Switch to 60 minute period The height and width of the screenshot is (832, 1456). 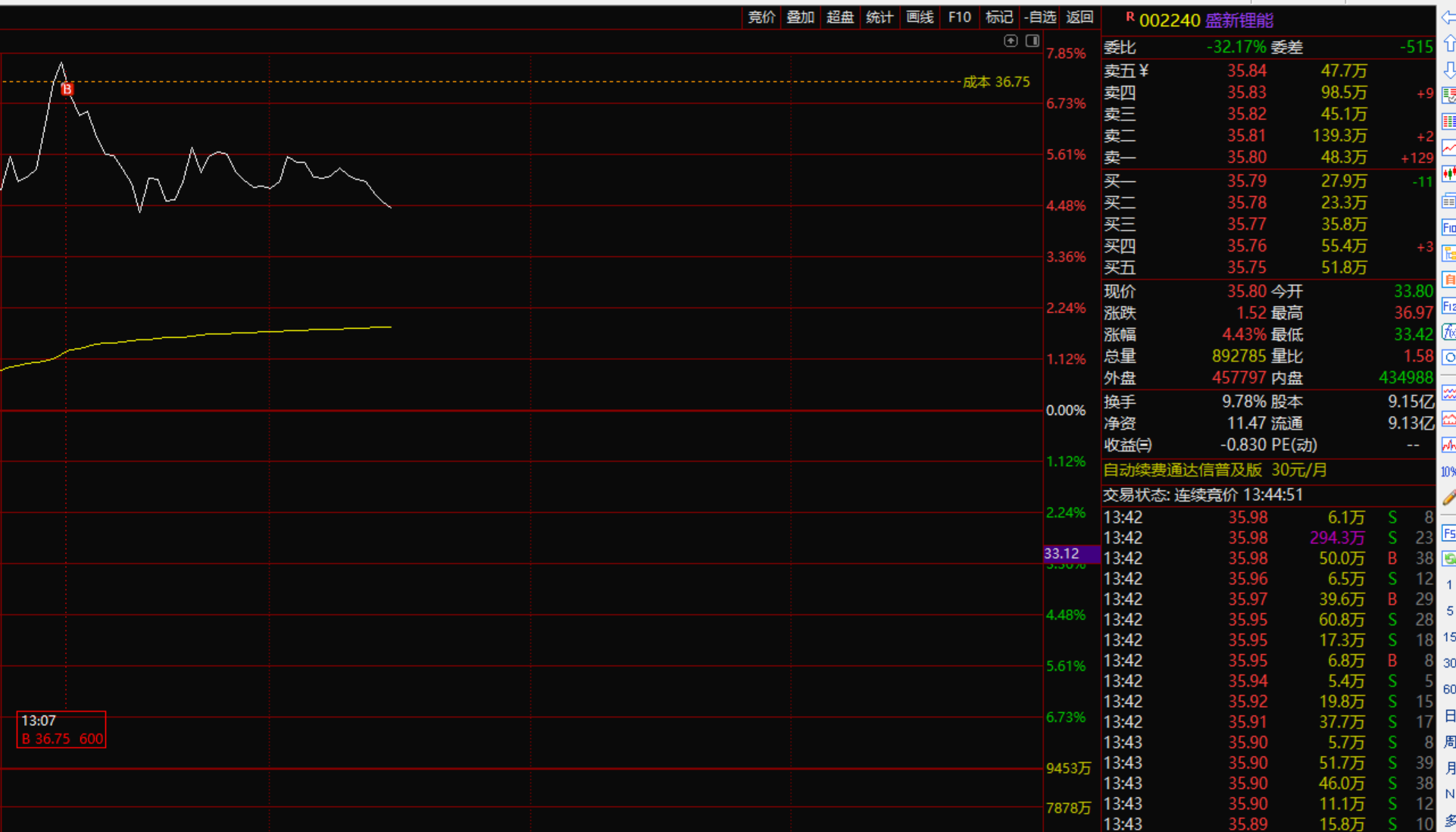click(x=1448, y=690)
